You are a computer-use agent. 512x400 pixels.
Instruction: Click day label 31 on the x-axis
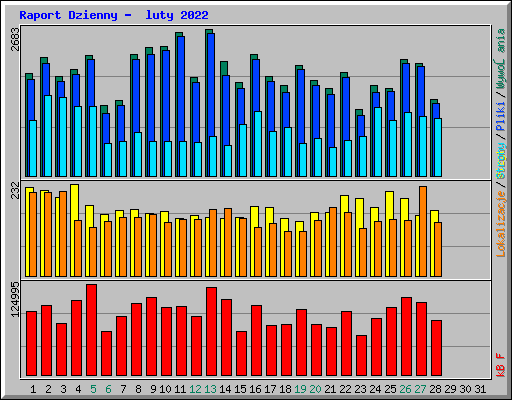480,389
